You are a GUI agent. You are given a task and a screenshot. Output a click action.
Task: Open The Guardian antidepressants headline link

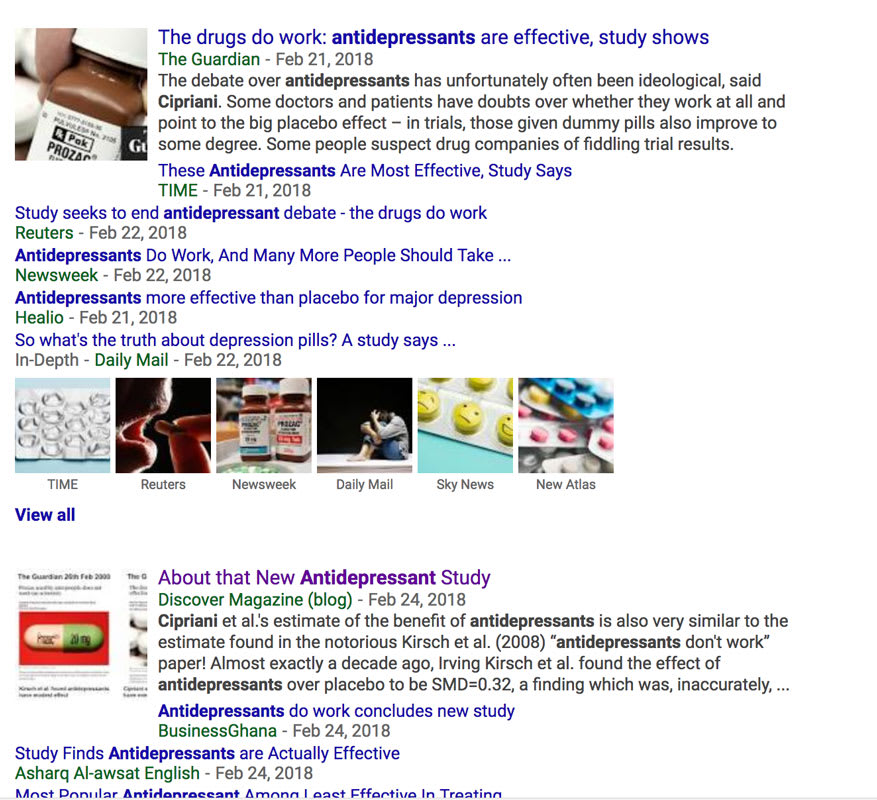433,37
